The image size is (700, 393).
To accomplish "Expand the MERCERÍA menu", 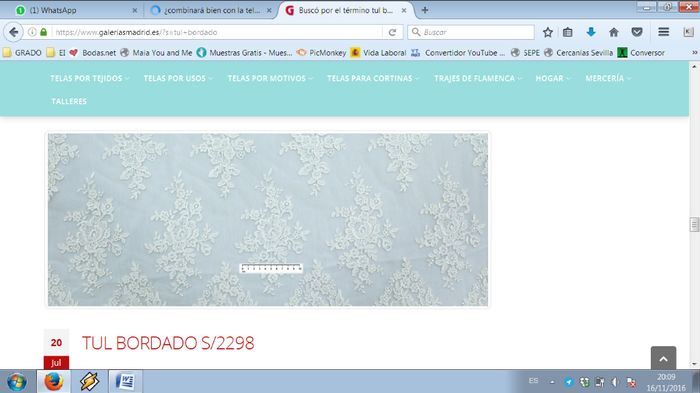I will pyautogui.click(x=608, y=78).
